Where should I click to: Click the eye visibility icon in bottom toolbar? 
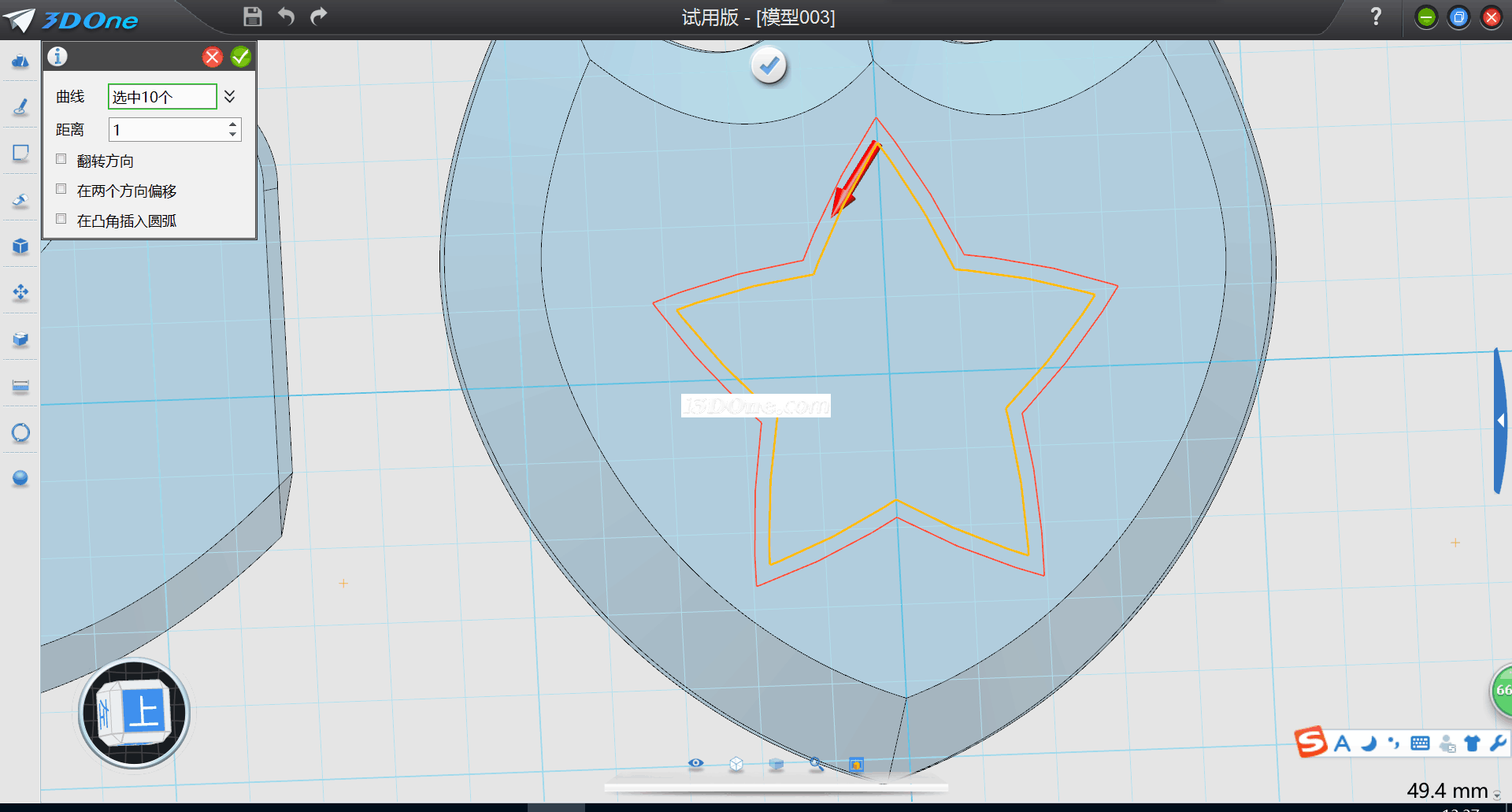pyautogui.click(x=695, y=763)
